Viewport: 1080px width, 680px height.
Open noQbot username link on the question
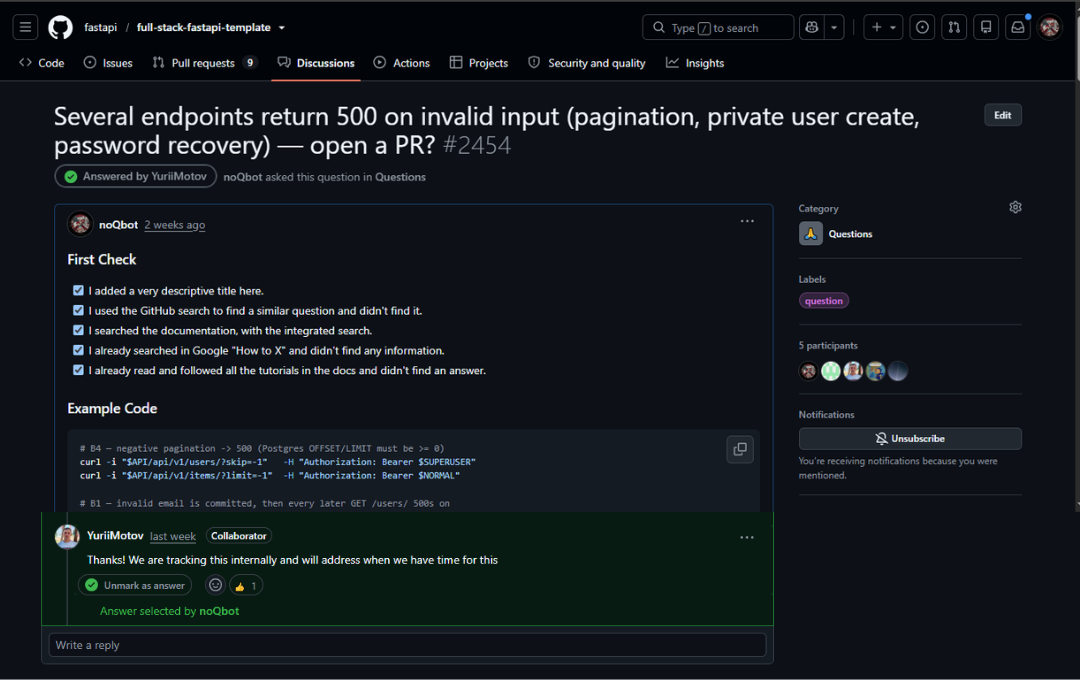click(118, 225)
